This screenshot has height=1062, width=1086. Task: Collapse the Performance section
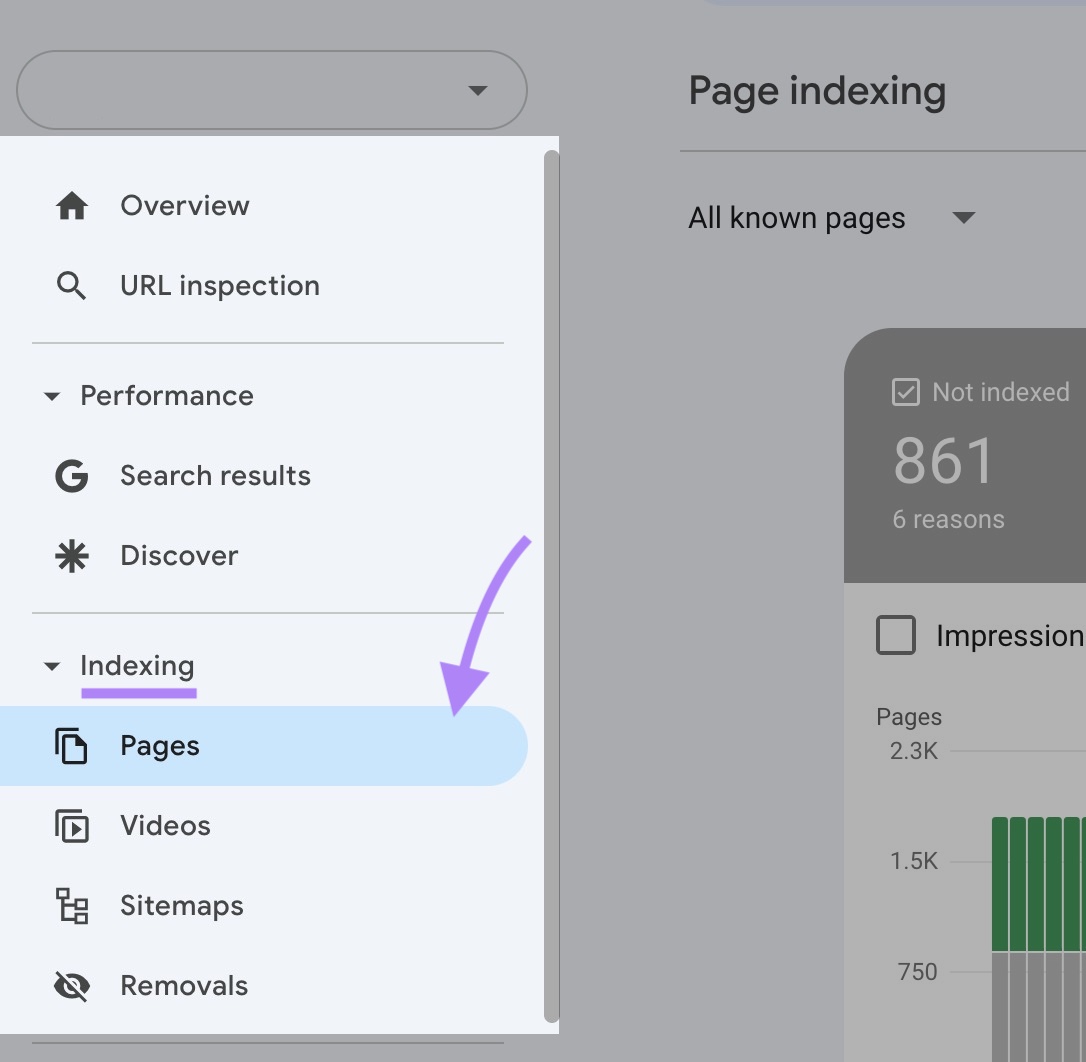[52, 396]
